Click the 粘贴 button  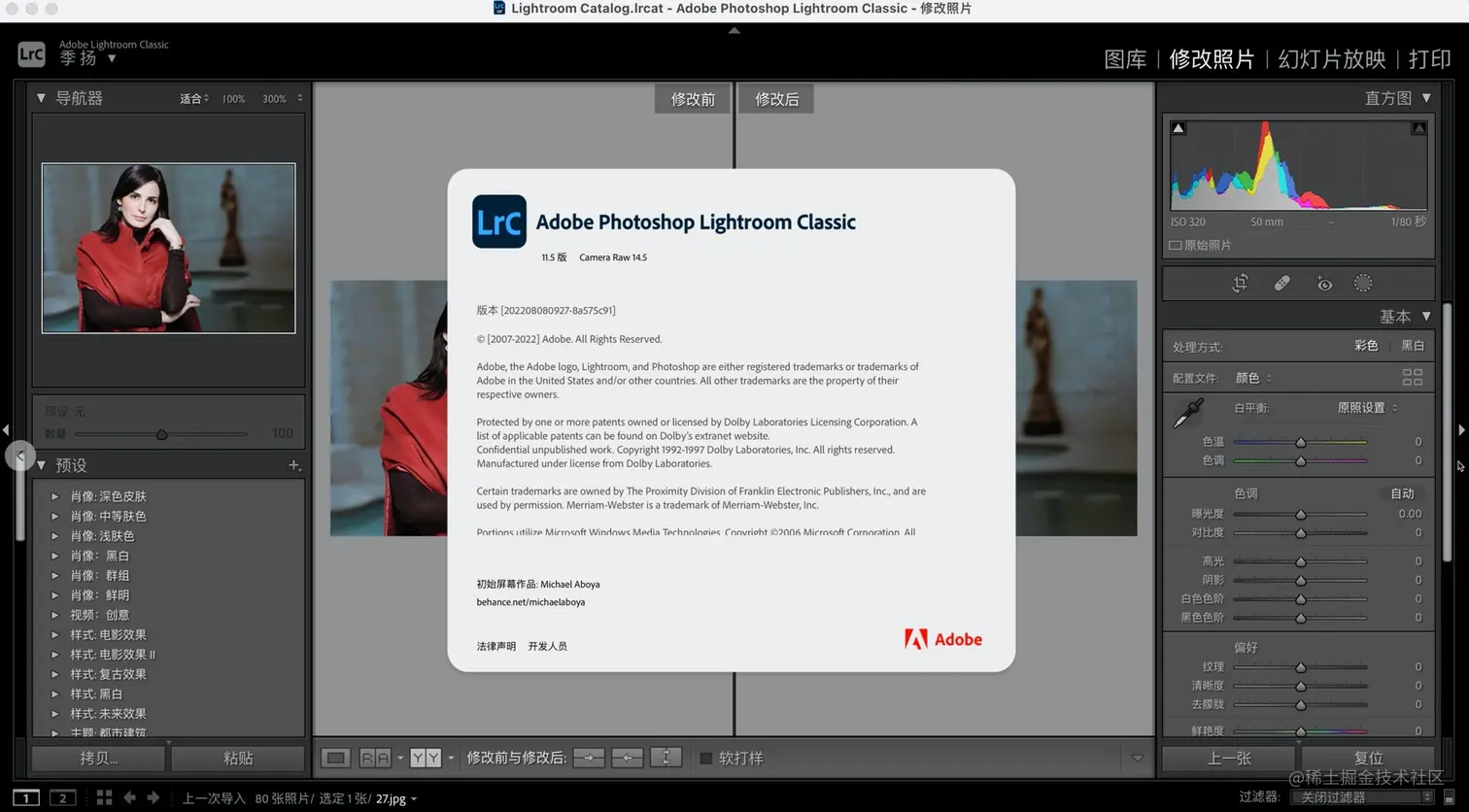[238, 758]
